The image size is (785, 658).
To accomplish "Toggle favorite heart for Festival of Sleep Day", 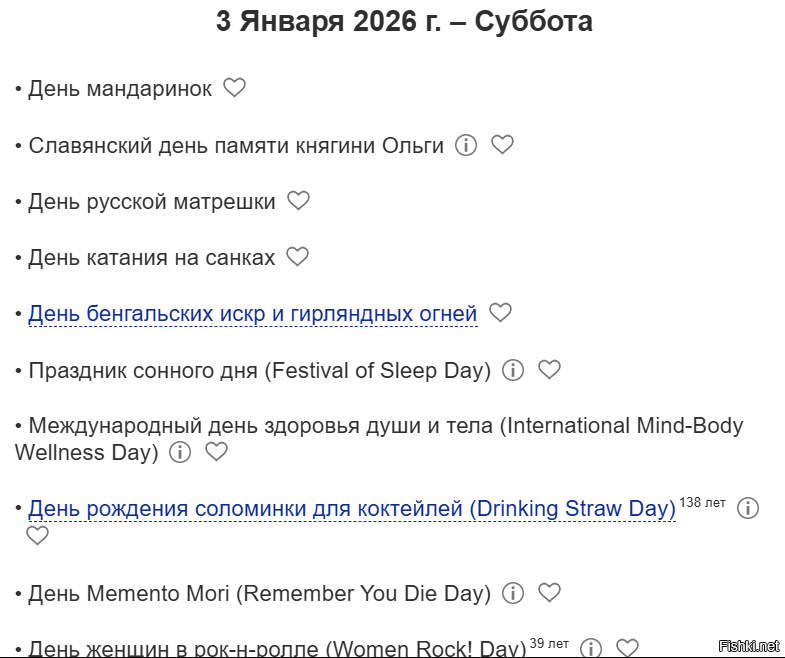I will (x=549, y=370).
